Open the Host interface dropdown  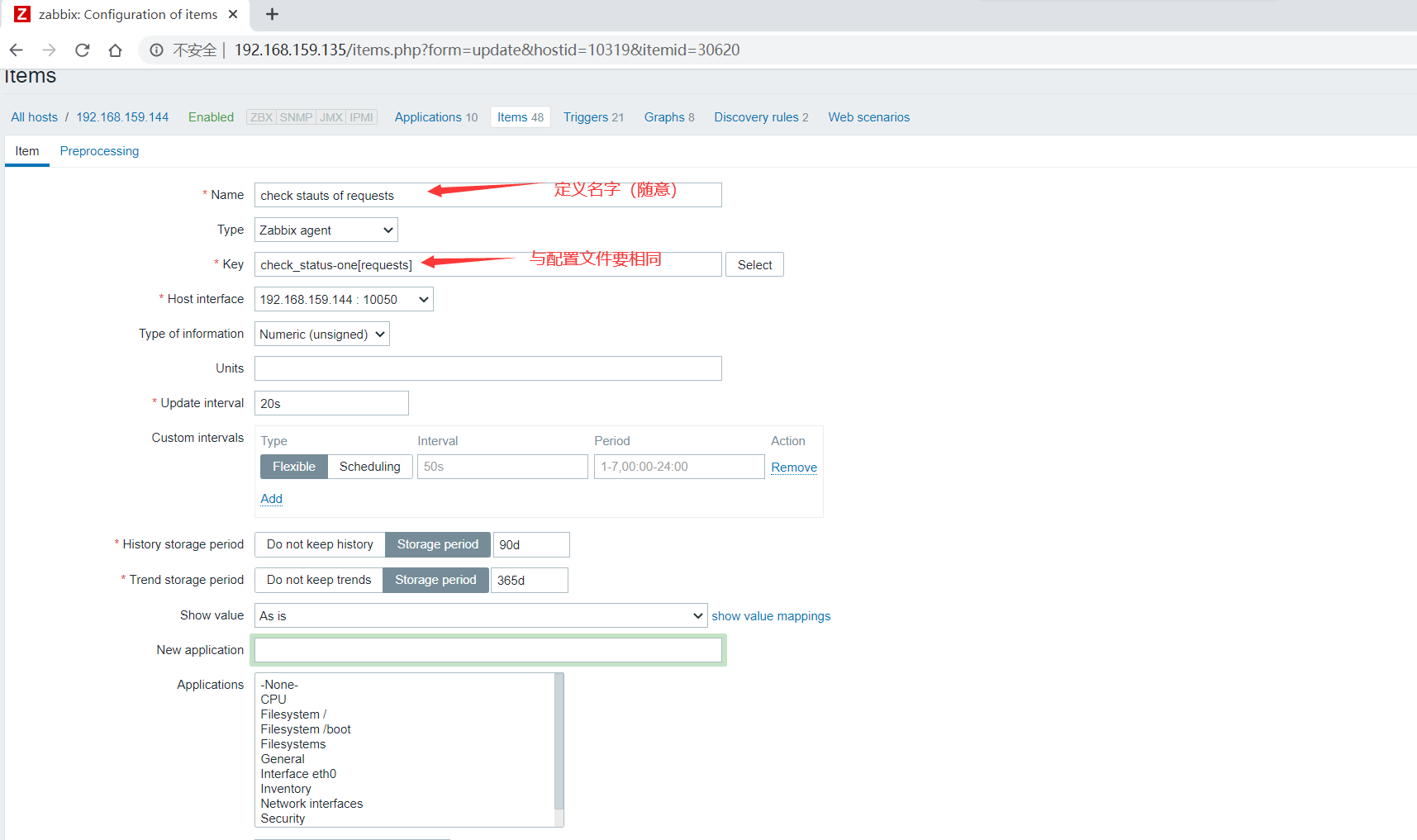(344, 299)
